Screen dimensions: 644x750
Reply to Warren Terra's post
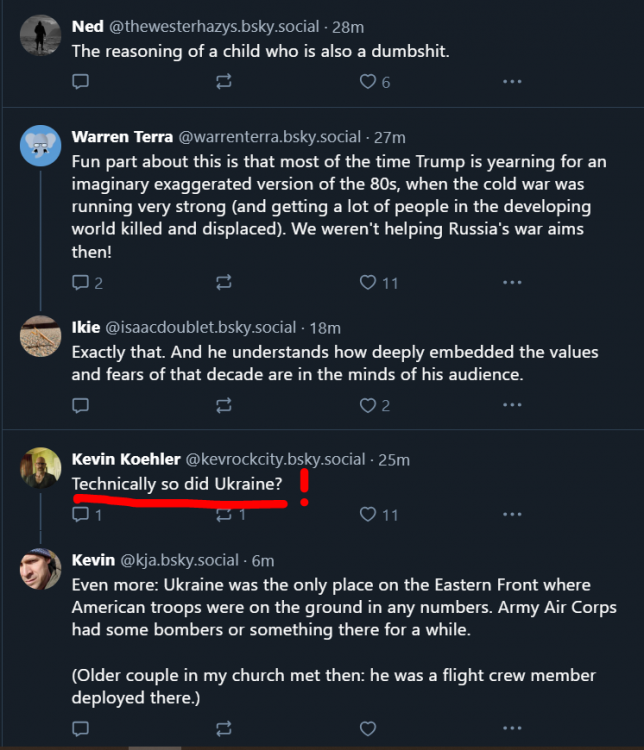pos(81,283)
